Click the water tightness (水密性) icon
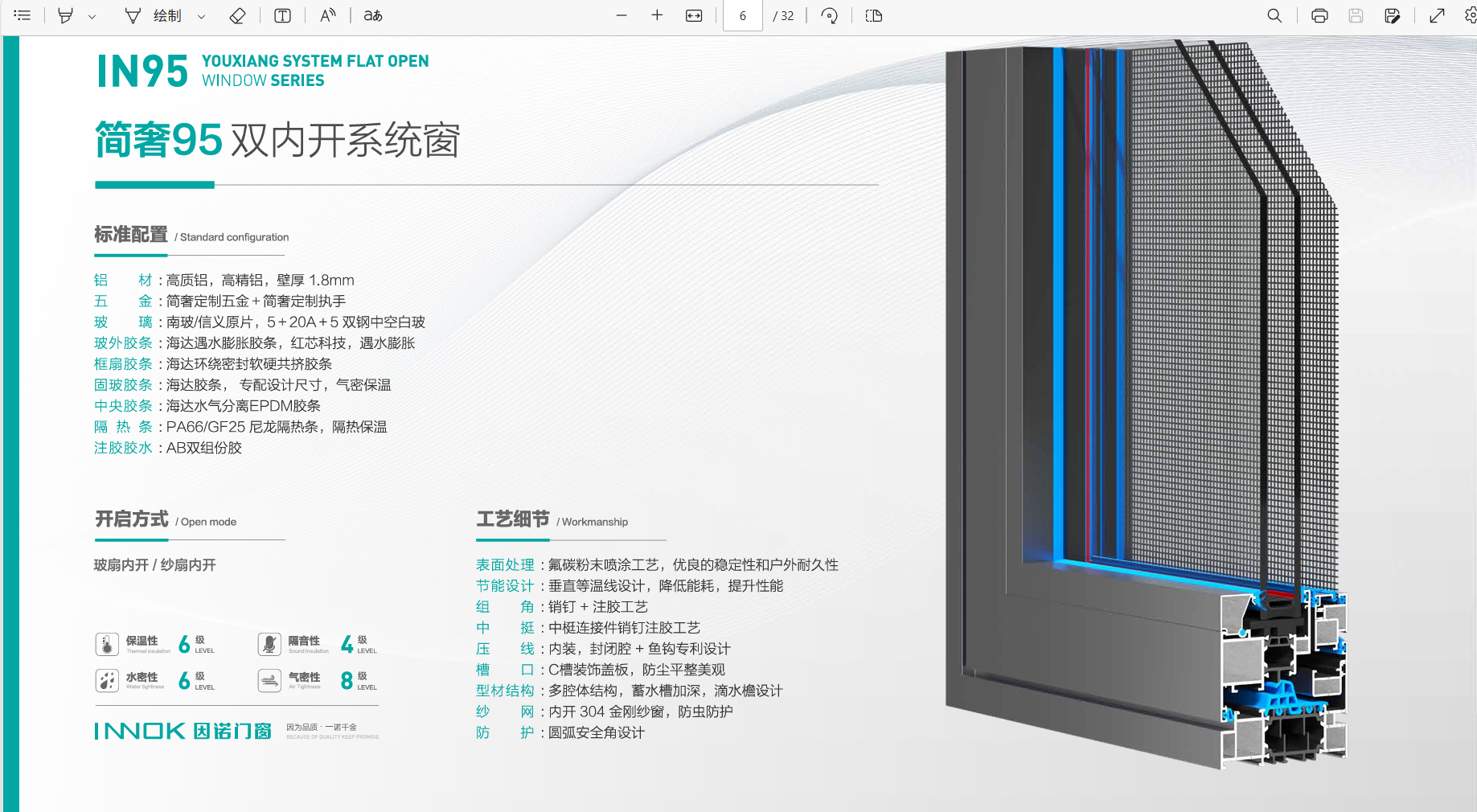The width and height of the screenshot is (1477, 812). tap(107, 681)
